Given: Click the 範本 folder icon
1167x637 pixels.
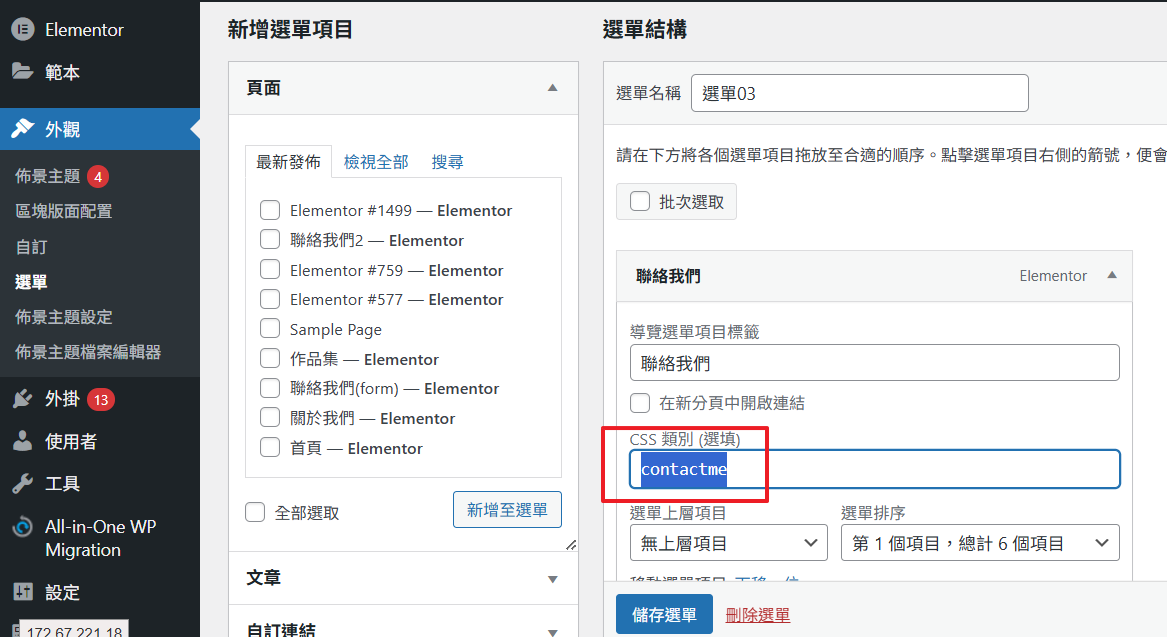Looking at the screenshot, I should pos(23,72).
